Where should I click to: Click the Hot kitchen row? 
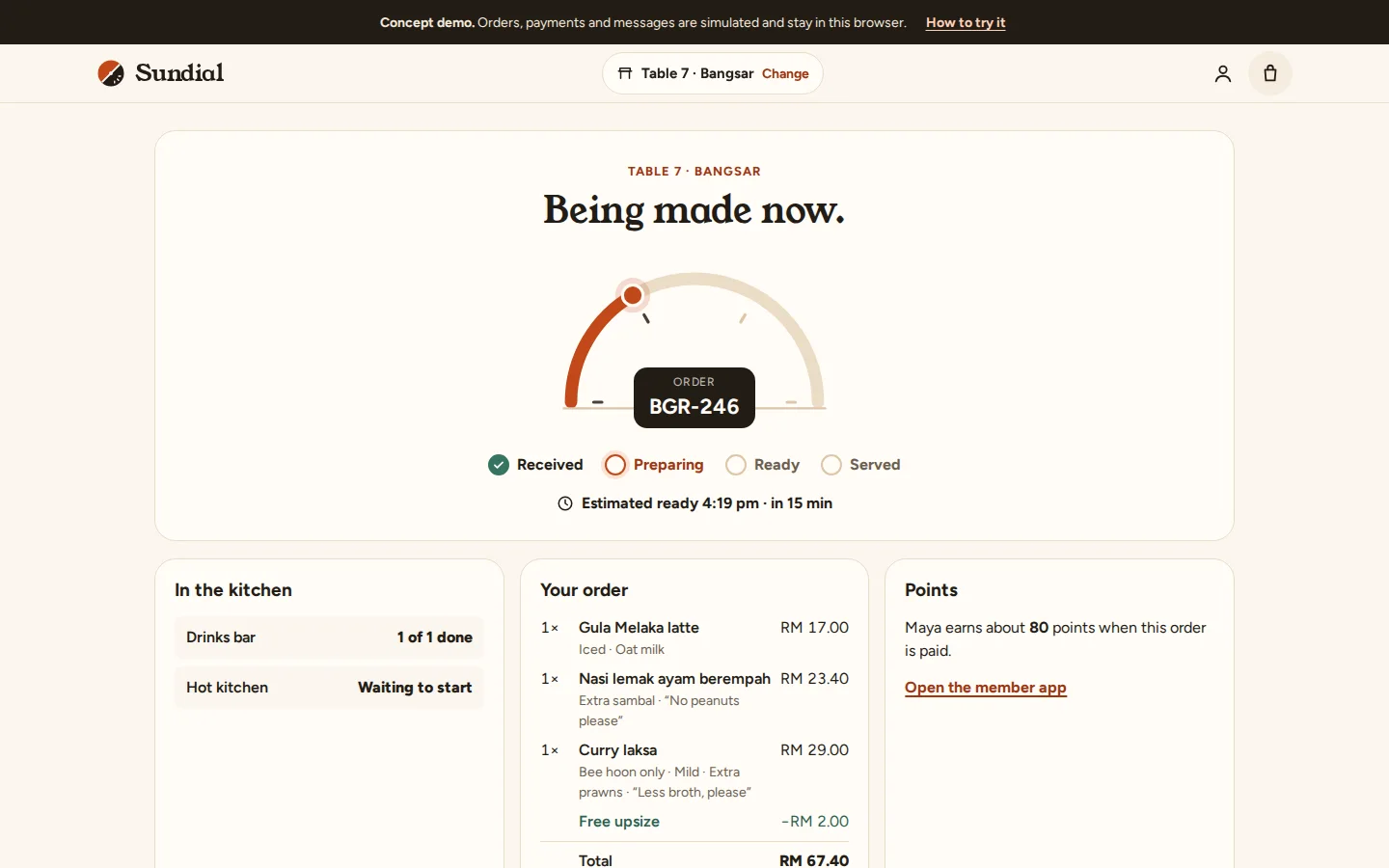coord(329,688)
